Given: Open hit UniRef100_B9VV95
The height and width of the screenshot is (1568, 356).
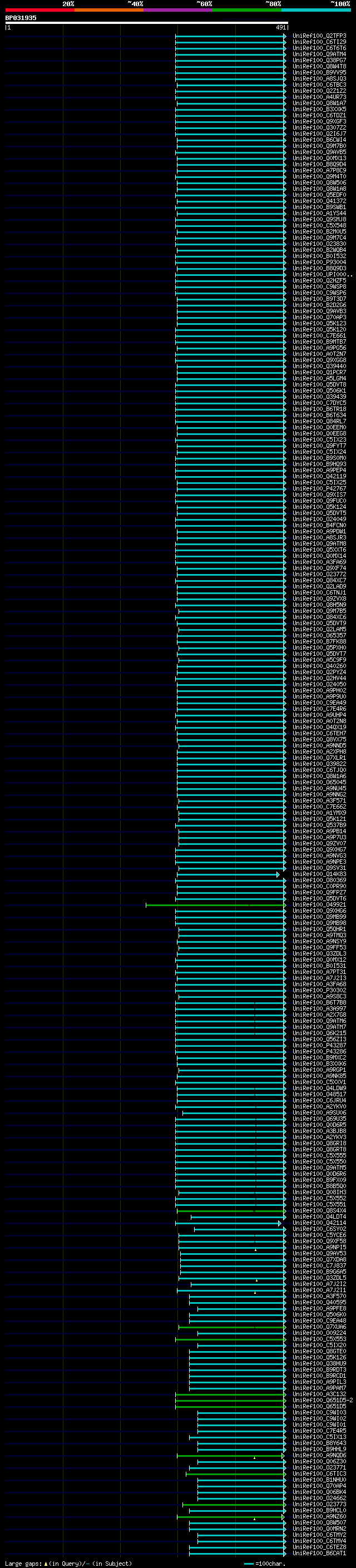Looking at the screenshot, I should 319,72.
